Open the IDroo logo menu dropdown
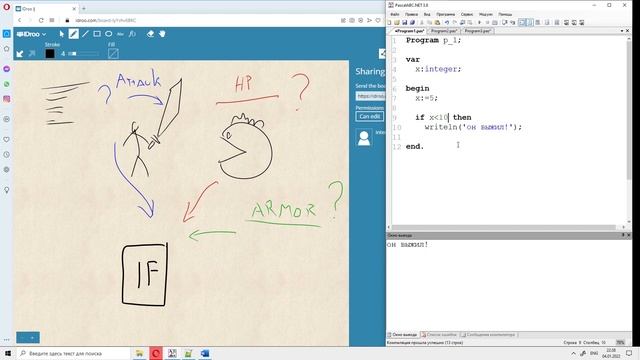The width and height of the screenshot is (640, 360). pos(31,34)
